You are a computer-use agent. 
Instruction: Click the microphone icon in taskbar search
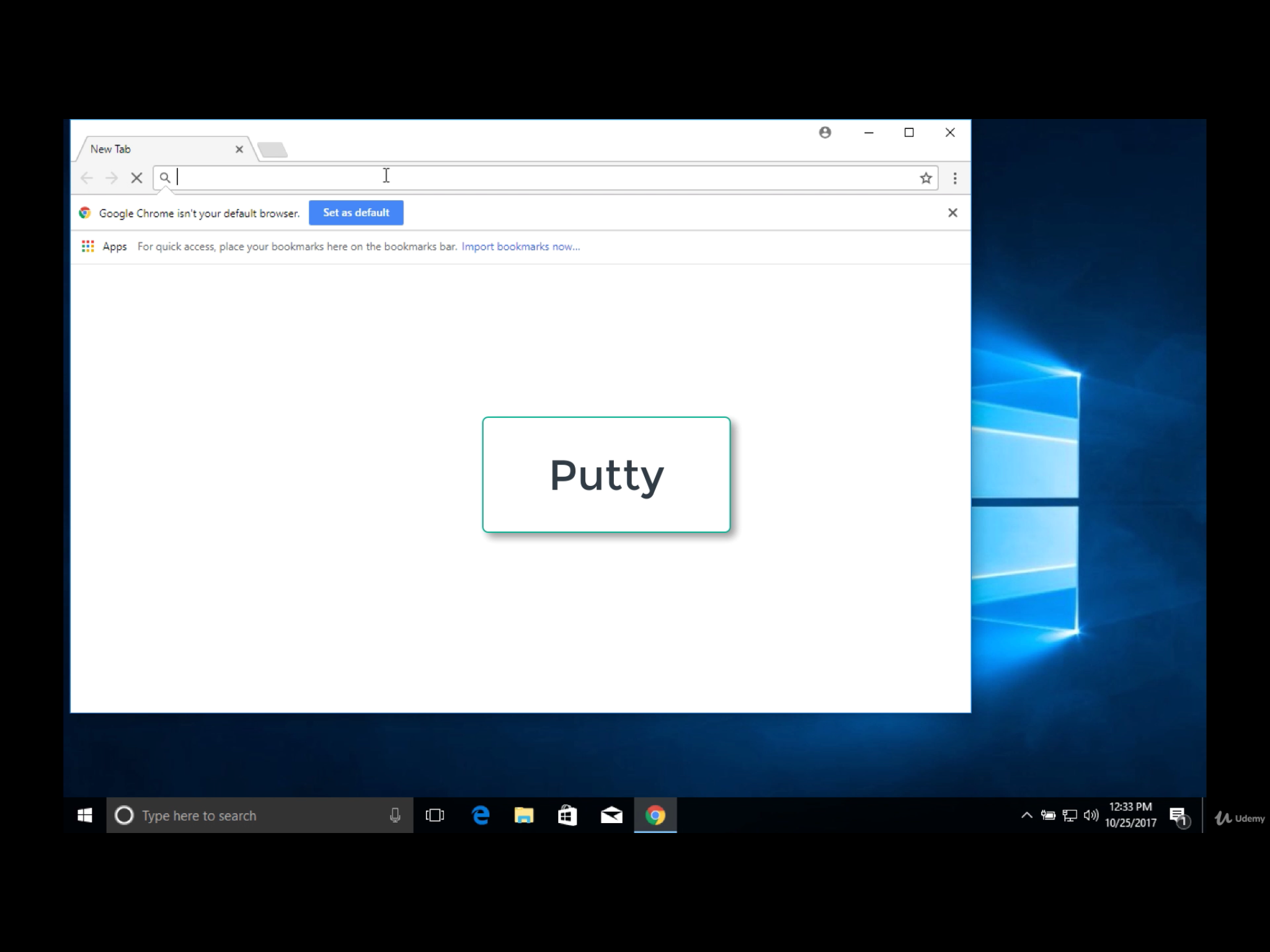click(395, 816)
